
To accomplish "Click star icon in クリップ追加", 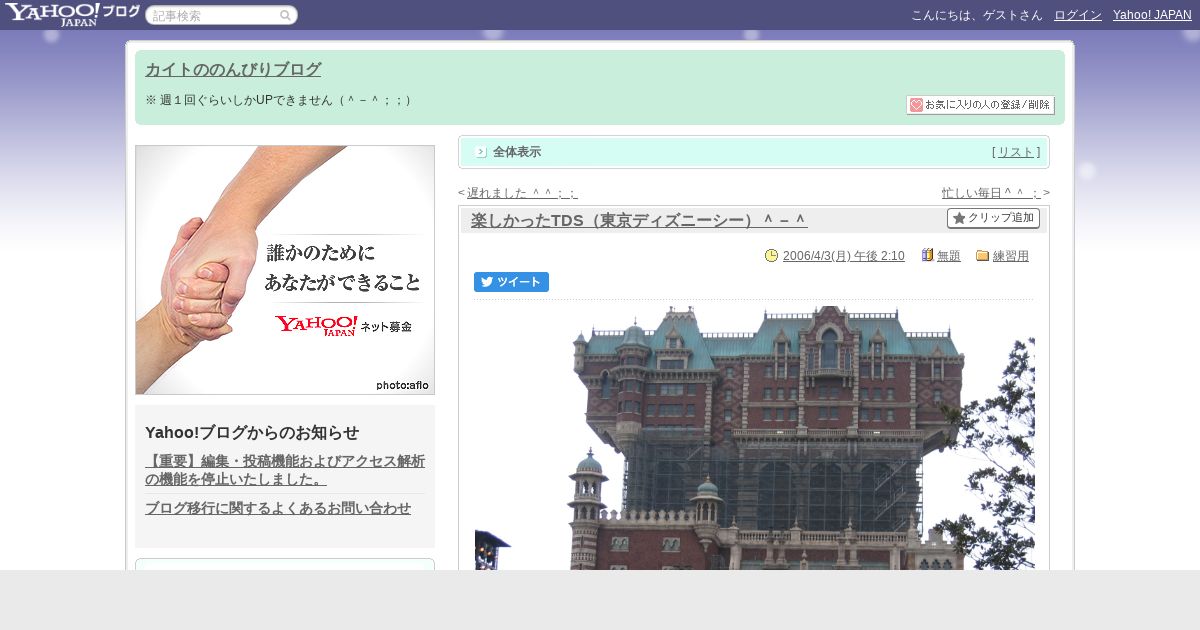I will point(959,218).
